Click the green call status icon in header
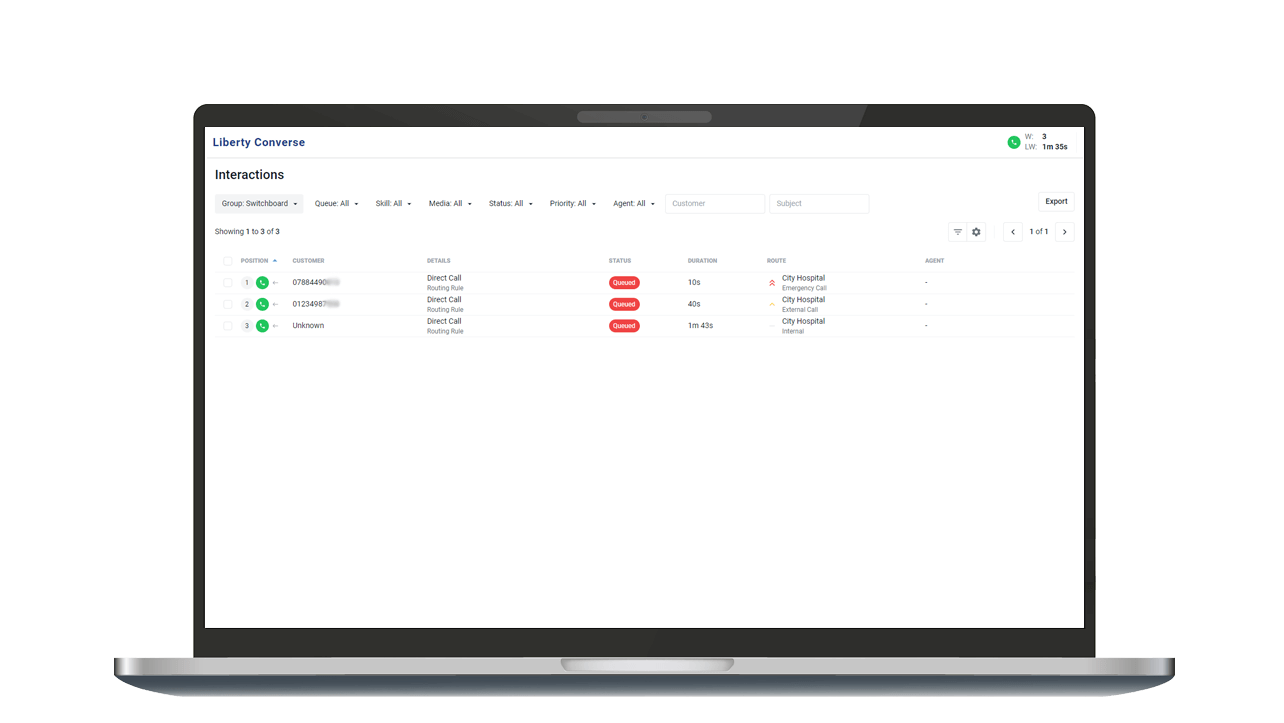1284x723 pixels. pyautogui.click(x=1013, y=142)
